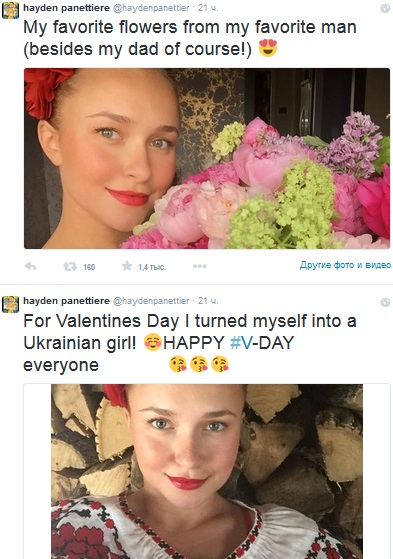Click the retweet count 160
This screenshot has height=559, width=393.
[89, 267]
